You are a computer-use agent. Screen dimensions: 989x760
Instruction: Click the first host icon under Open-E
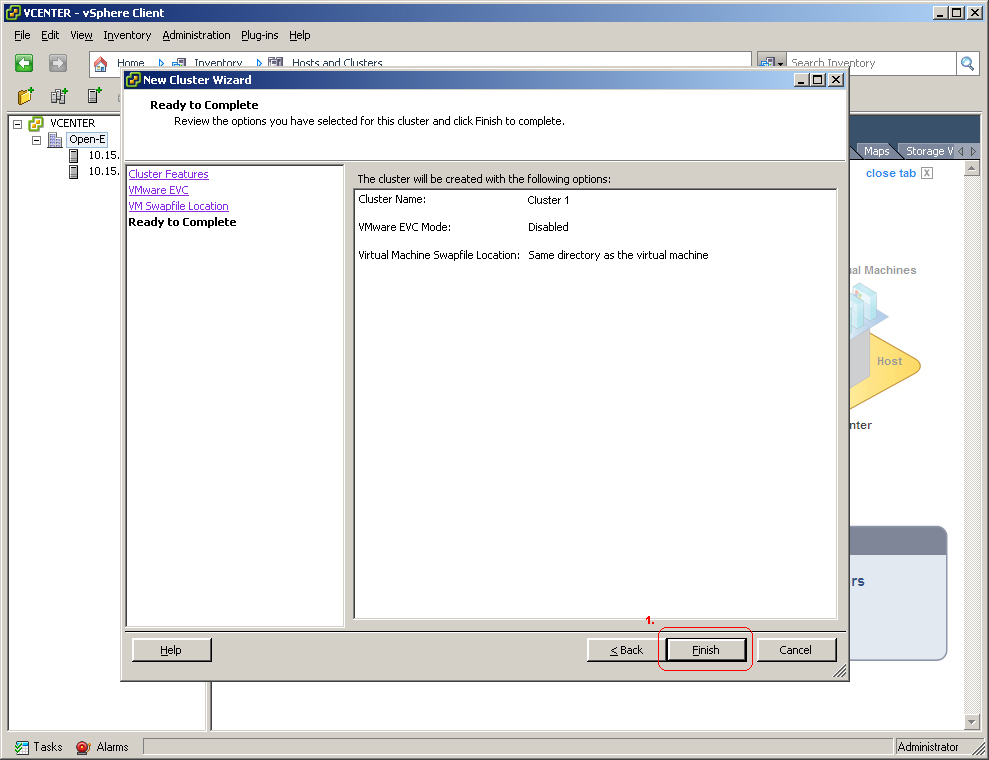click(x=74, y=156)
